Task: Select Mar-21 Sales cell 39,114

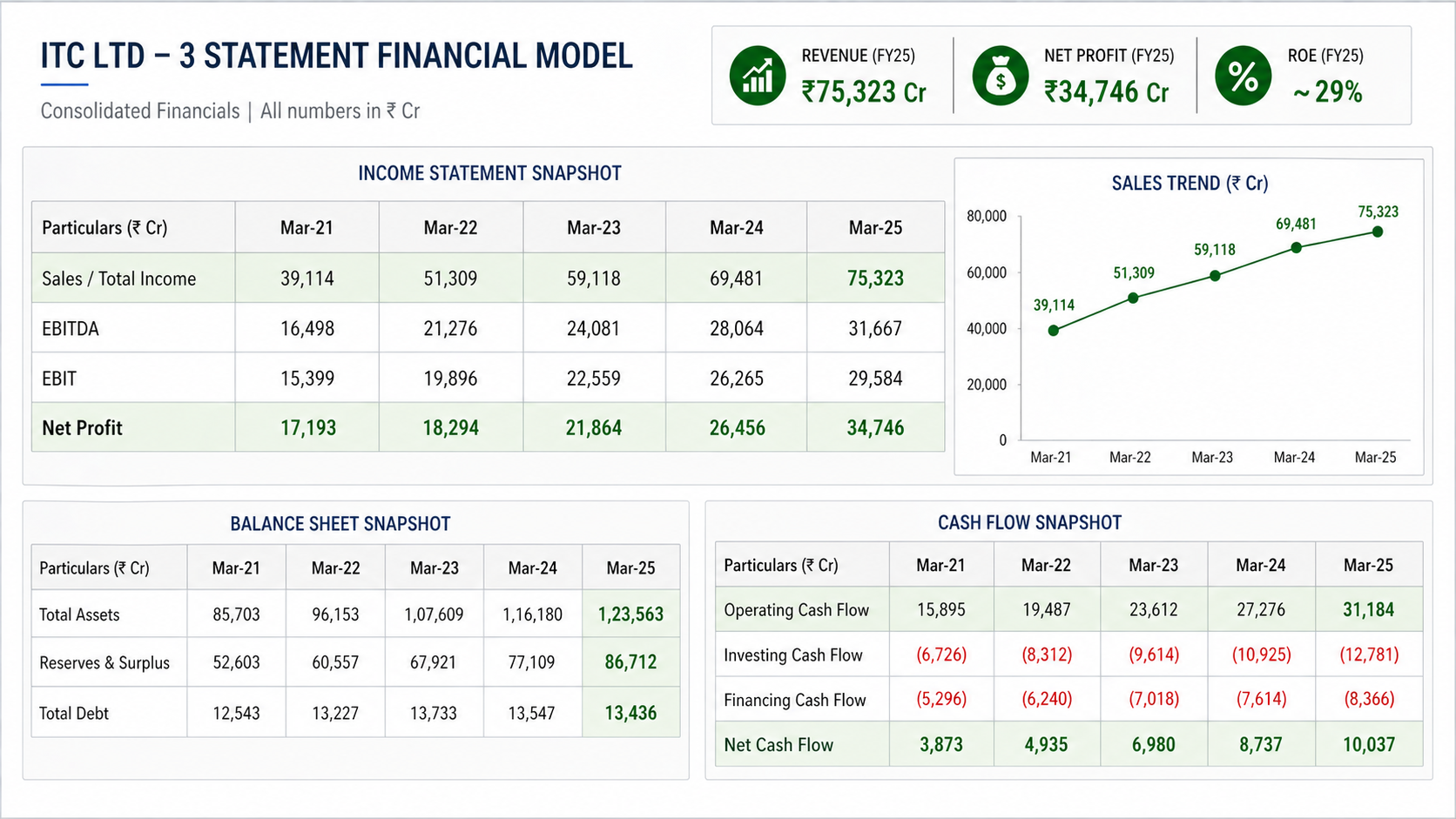Action: click(x=307, y=279)
